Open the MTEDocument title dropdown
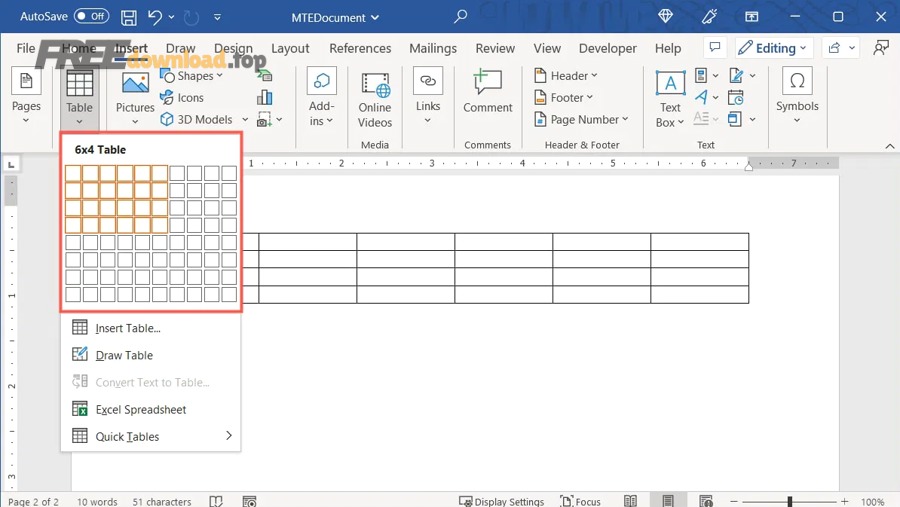The image size is (900, 507). (335, 18)
